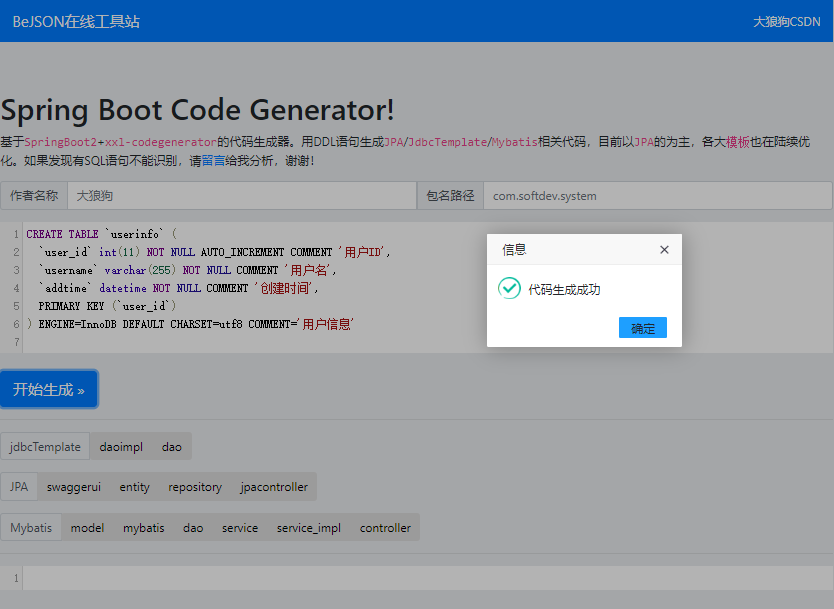Select the controller template tab
This screenshot has width=834, height=609.
385,527
